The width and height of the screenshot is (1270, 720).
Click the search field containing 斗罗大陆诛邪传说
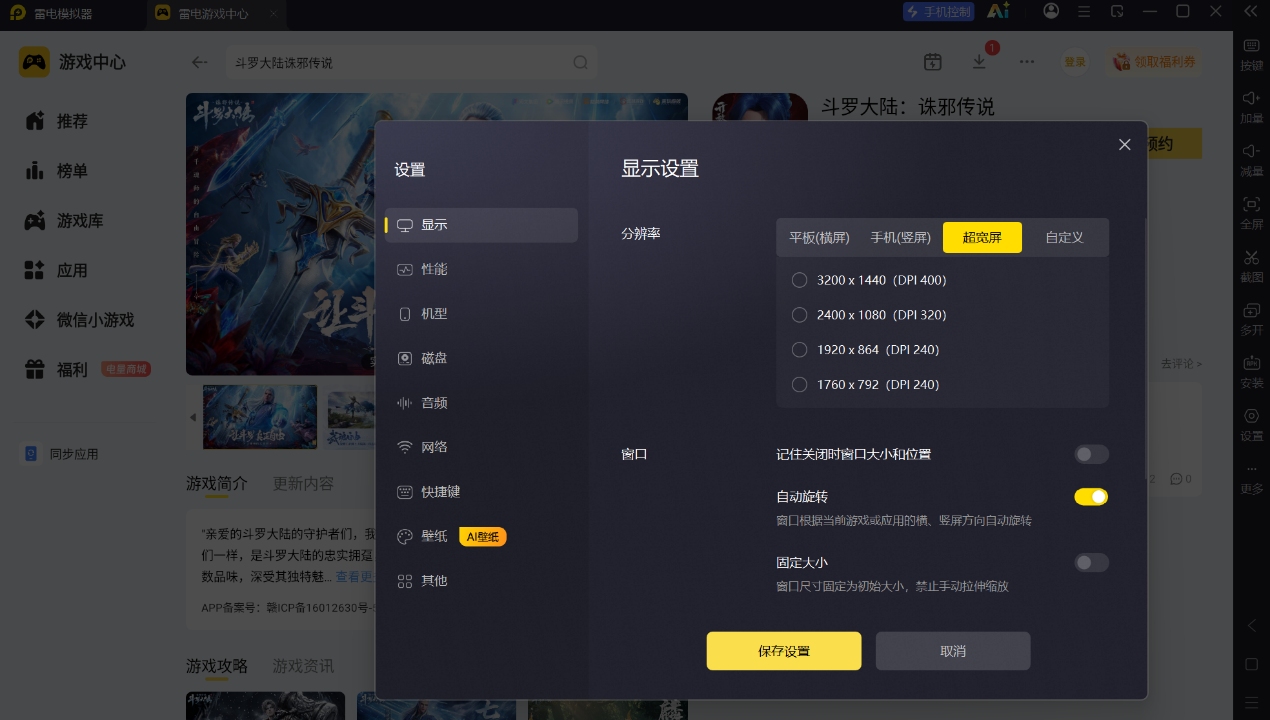pos(411,62)
